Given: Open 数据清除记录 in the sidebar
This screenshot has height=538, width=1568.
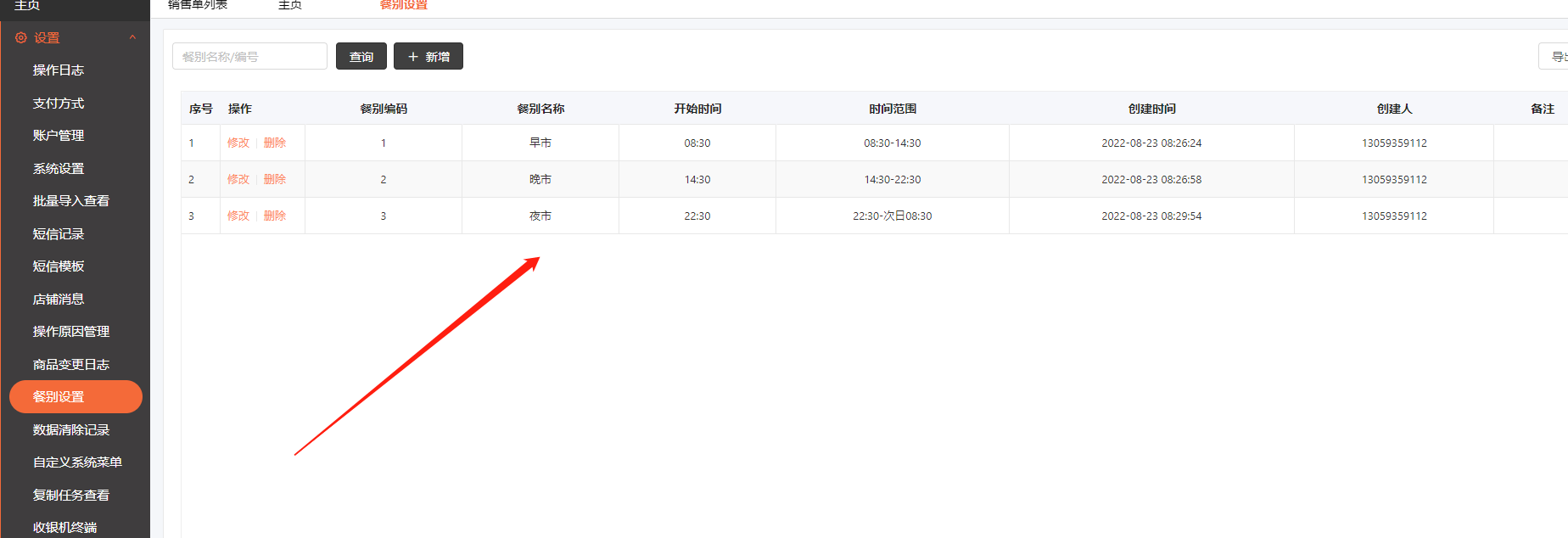Looking at the screenshot, I should tap(71, 430).
